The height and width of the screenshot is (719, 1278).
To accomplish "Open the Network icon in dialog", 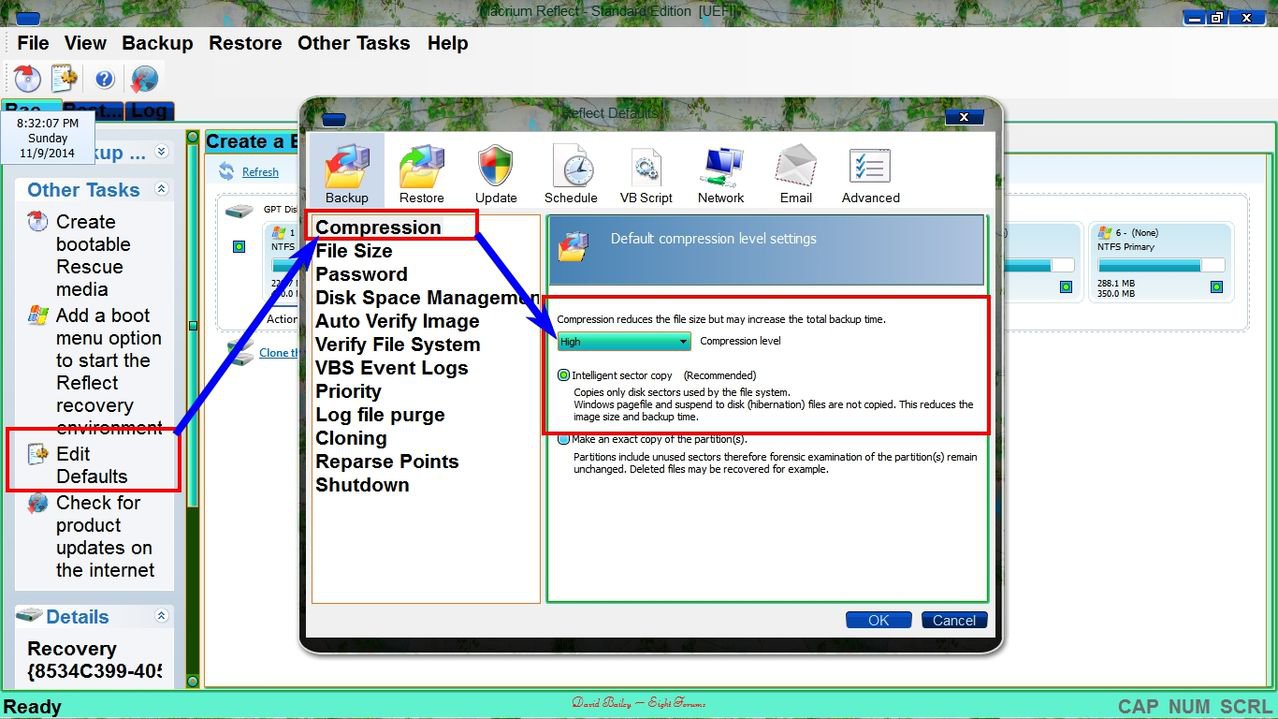I will pyautogui.click(x=721, y=166).
